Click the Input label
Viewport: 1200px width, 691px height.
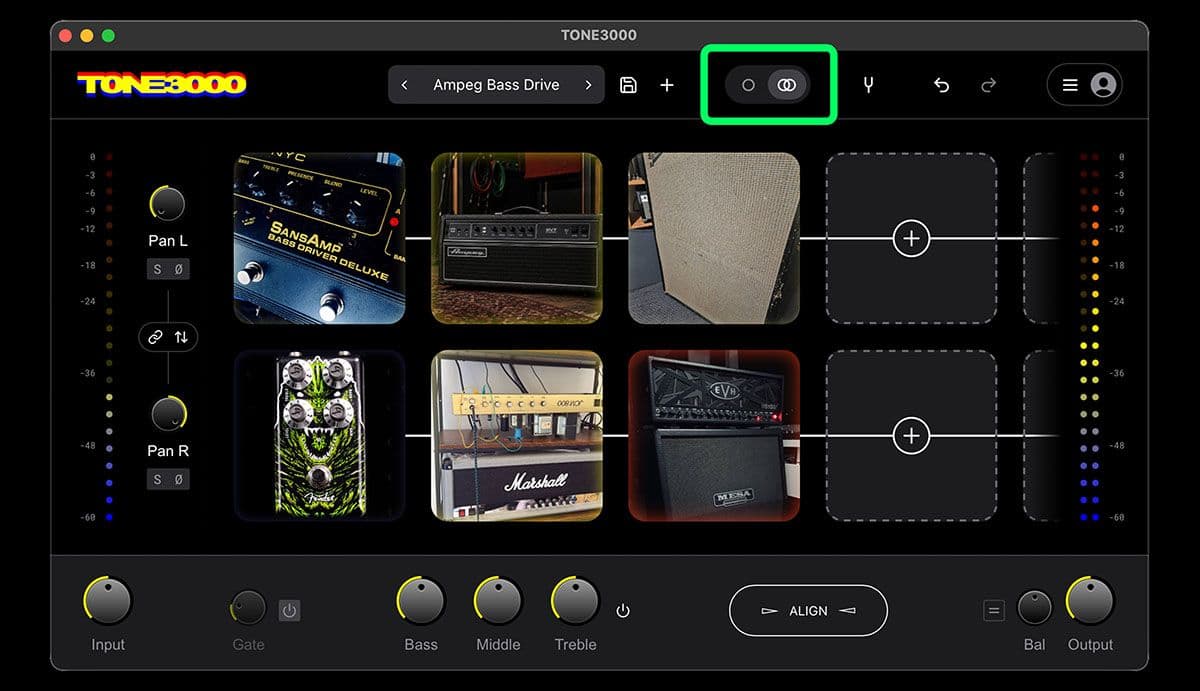[x=108, y=645]
